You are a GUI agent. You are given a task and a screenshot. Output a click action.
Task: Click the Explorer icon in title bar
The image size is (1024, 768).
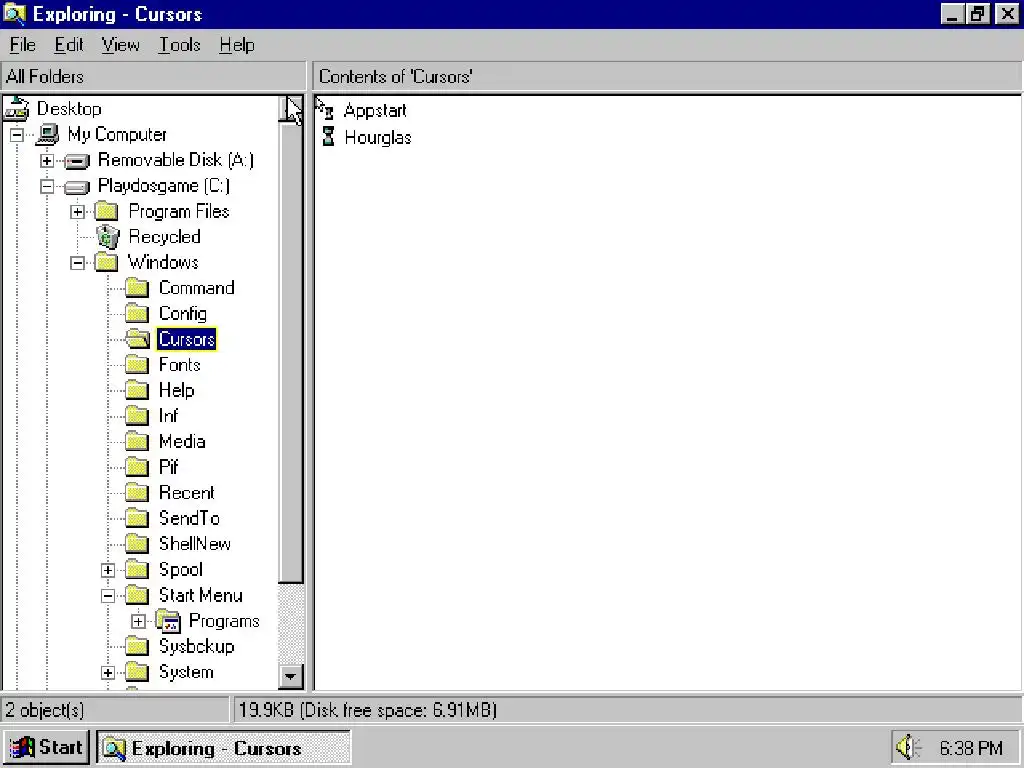point(14,14)
